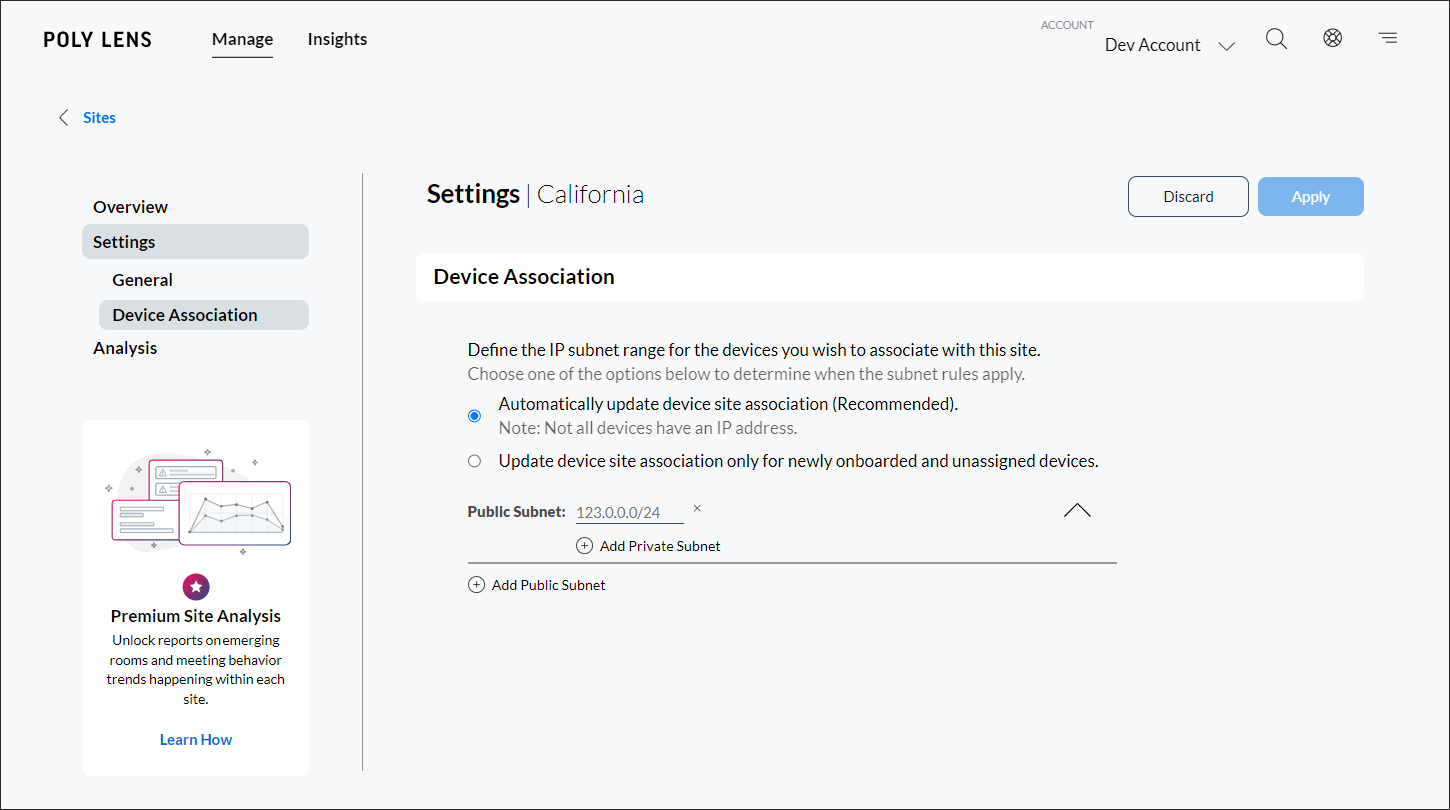Collapse the public subnet section chevron
The image size is (1450, 810).
1077,511
